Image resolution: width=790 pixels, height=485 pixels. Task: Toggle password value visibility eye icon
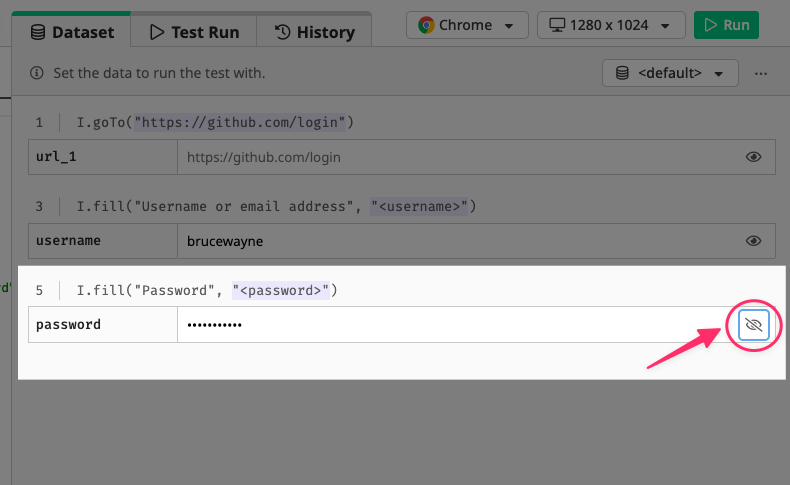(753, 325)
